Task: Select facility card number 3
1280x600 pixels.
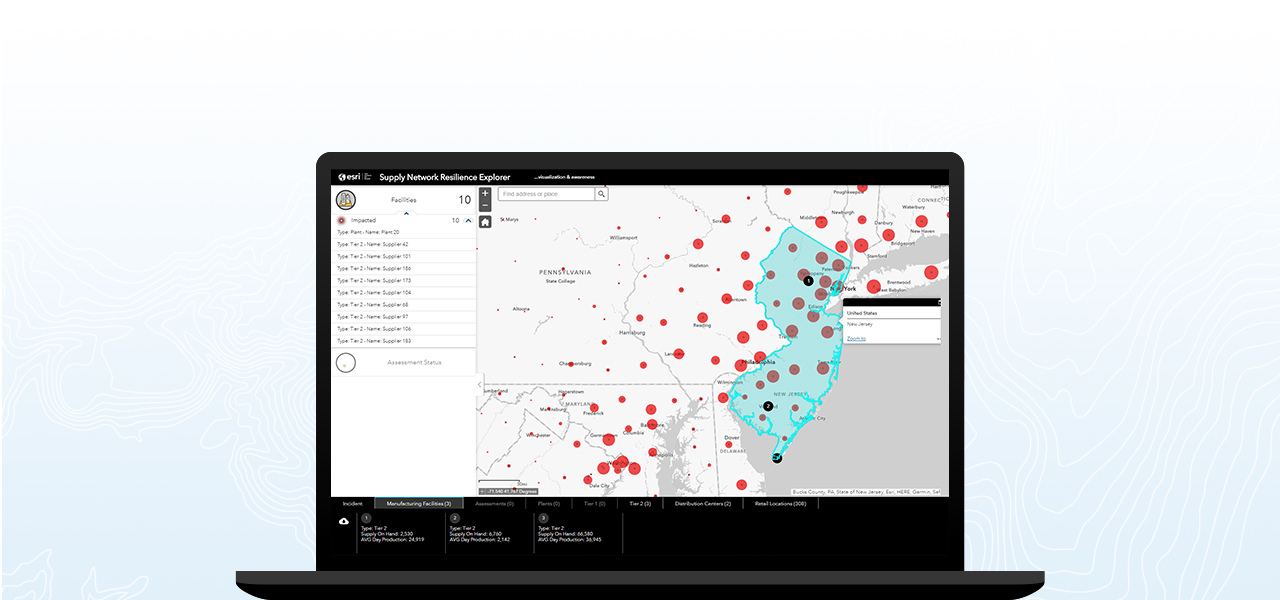Action: (577, 530)
